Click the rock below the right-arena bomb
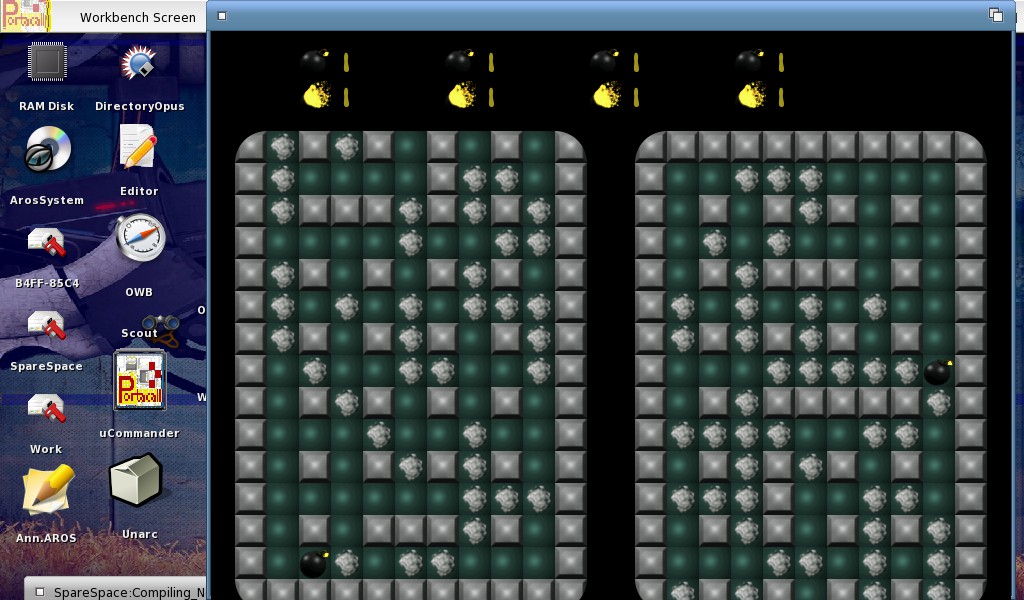 [938, 403]
